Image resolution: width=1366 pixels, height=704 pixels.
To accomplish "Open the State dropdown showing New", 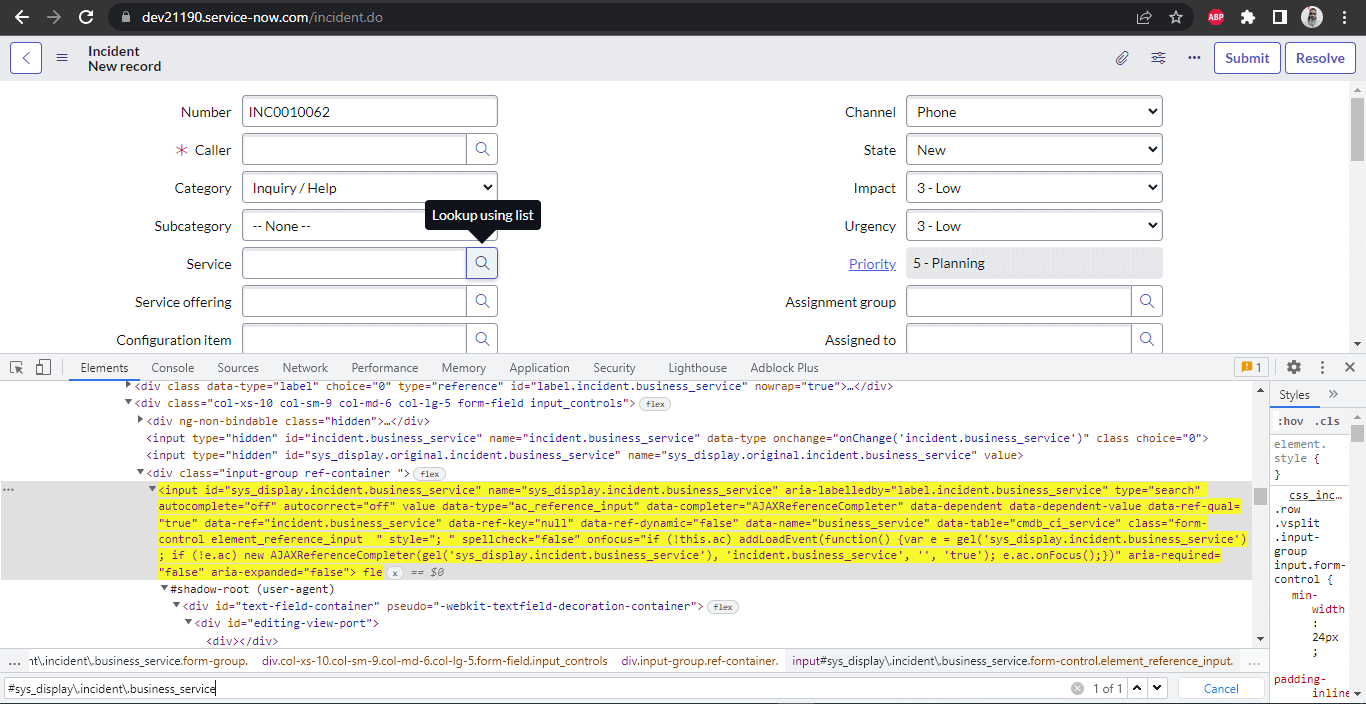I will (1034, 149).
